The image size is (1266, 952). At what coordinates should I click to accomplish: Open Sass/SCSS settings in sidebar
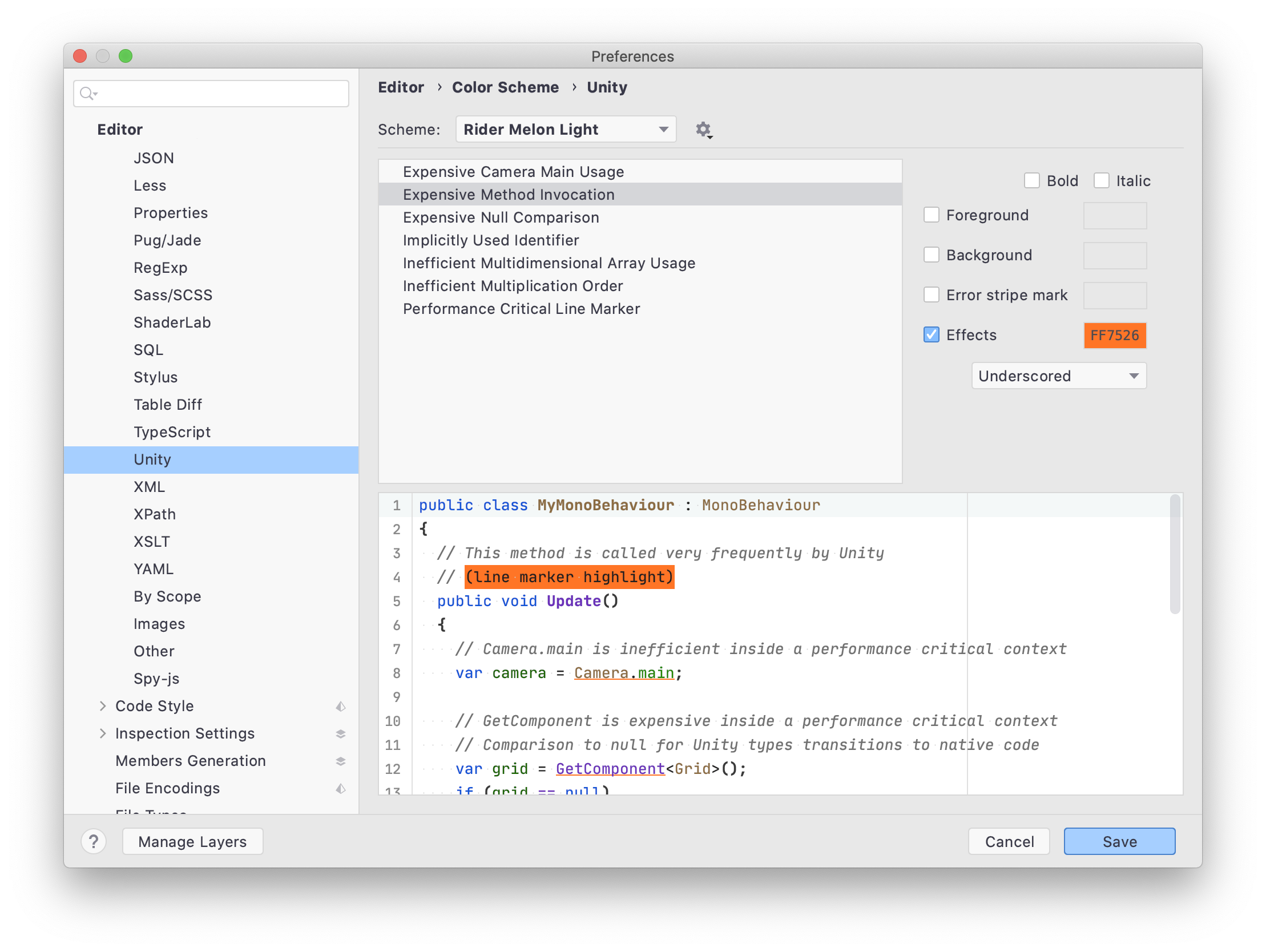211,296
